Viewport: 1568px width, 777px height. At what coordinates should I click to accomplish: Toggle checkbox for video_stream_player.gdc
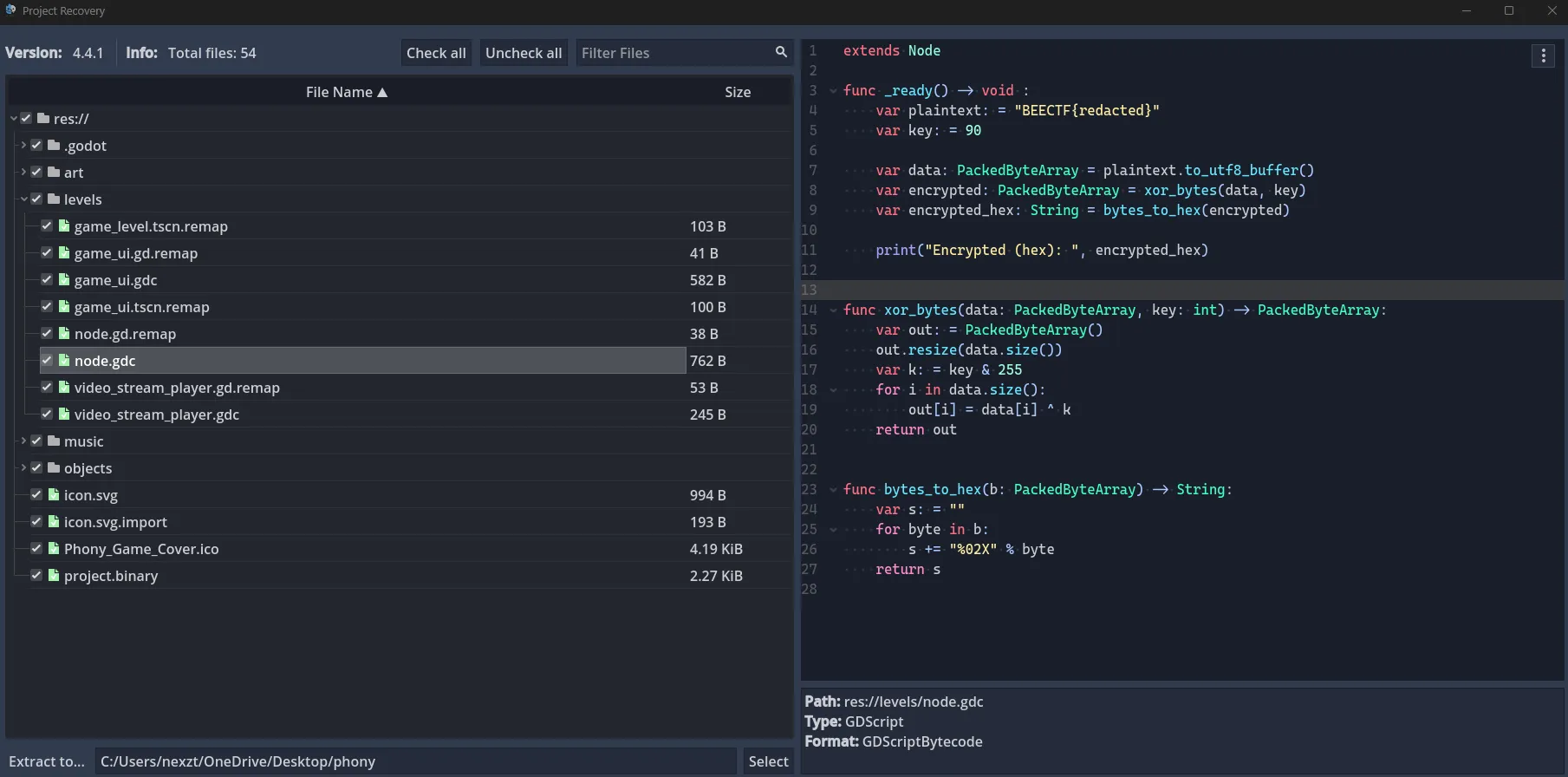(x=47, y=415)
